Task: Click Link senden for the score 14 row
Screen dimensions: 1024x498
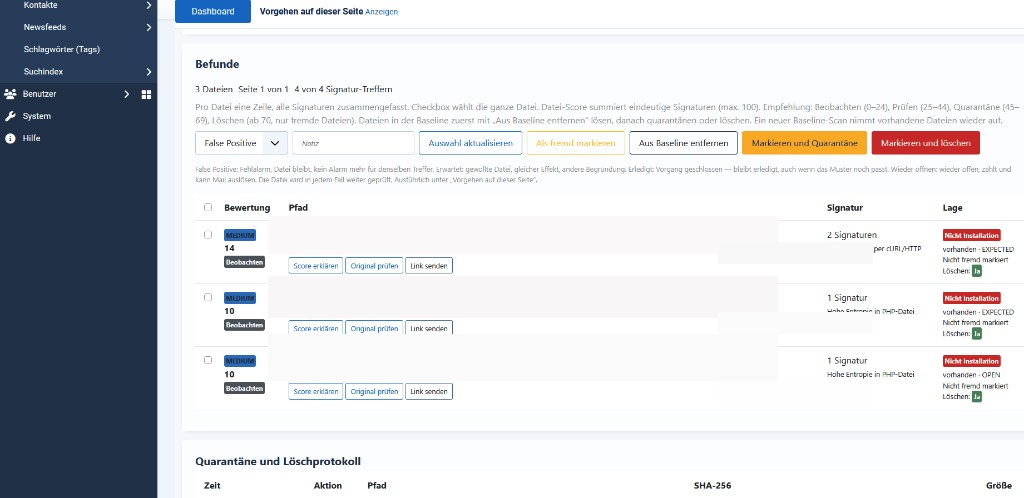Action: (429, 266)
